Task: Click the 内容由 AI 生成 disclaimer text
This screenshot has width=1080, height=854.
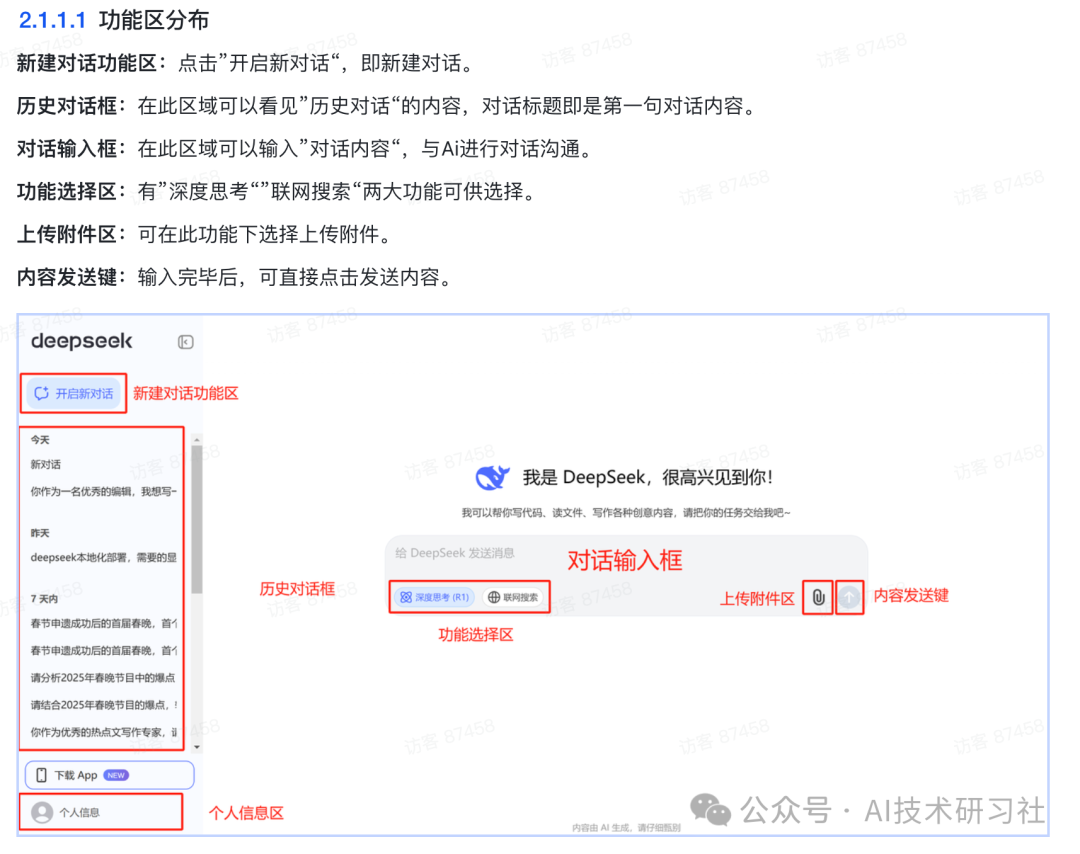Action: (626, 828)
